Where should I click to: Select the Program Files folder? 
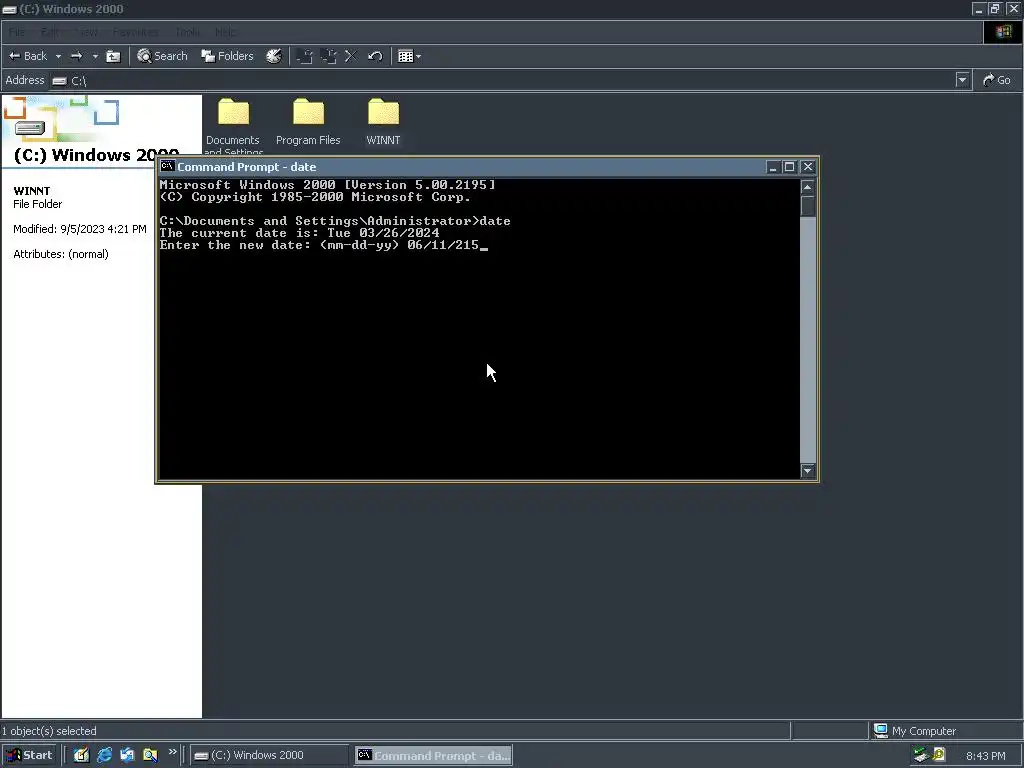pyautogui.click(x=308, y=123)
